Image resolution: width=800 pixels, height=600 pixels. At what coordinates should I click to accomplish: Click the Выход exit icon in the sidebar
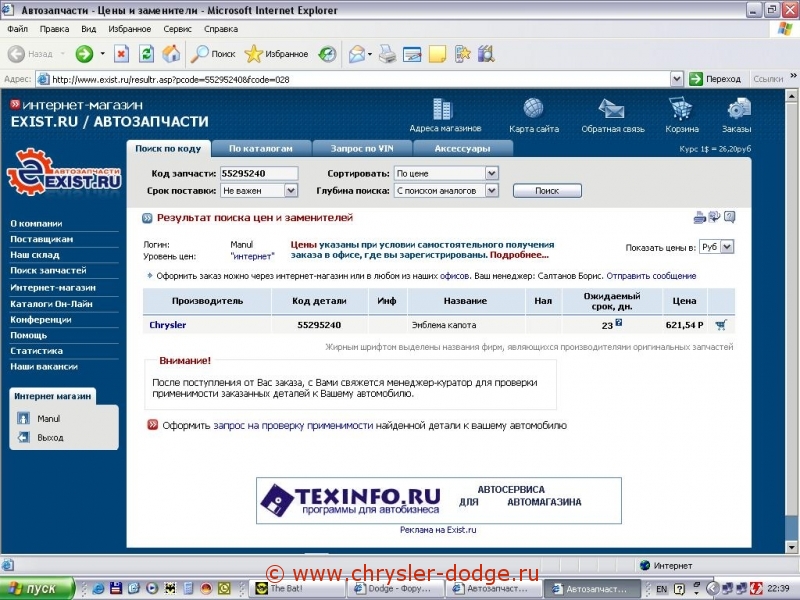(23, 437)
